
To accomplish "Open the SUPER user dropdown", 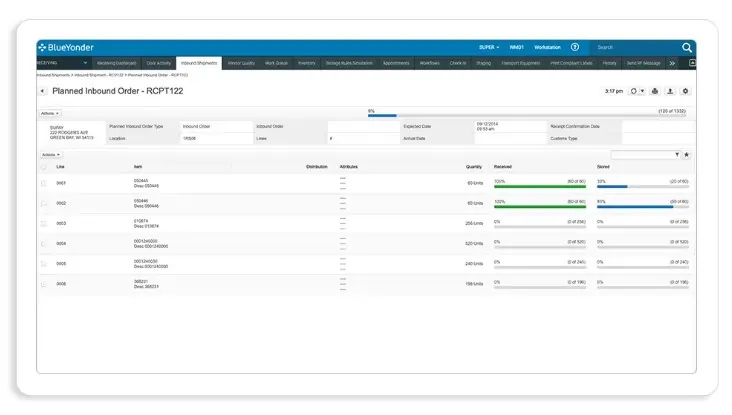I will tap(489, 47).
